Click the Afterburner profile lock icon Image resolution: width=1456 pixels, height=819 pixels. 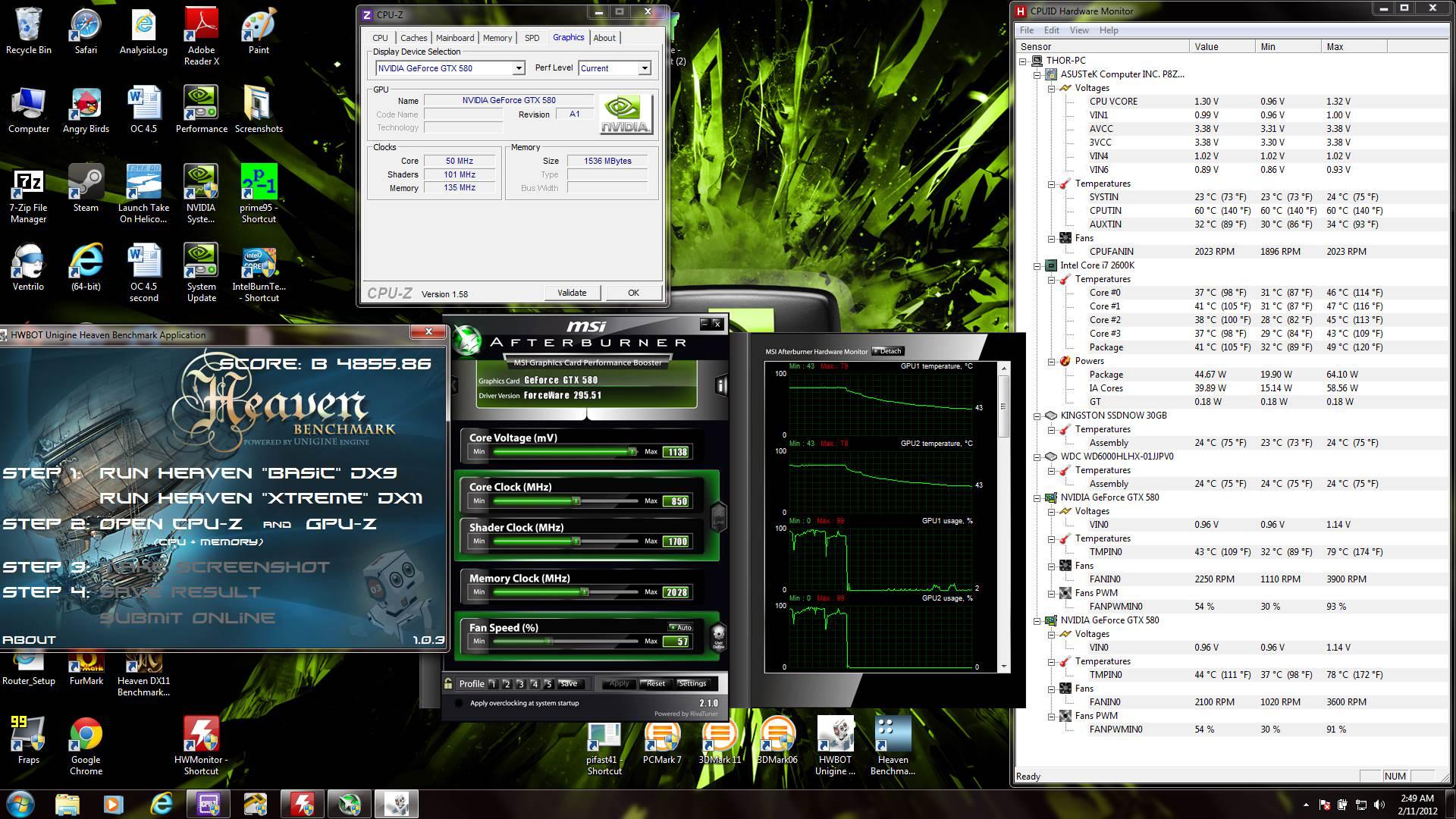point(449,683)
